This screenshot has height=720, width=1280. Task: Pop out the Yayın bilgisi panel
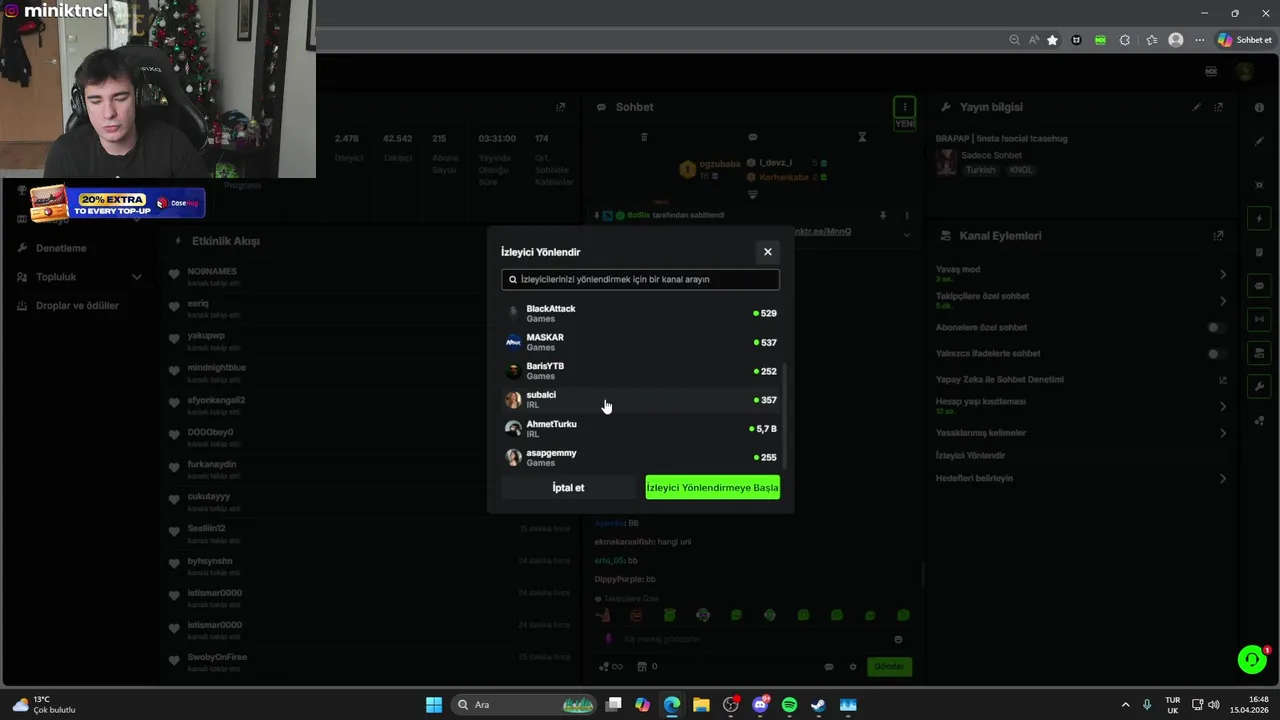1218,107
